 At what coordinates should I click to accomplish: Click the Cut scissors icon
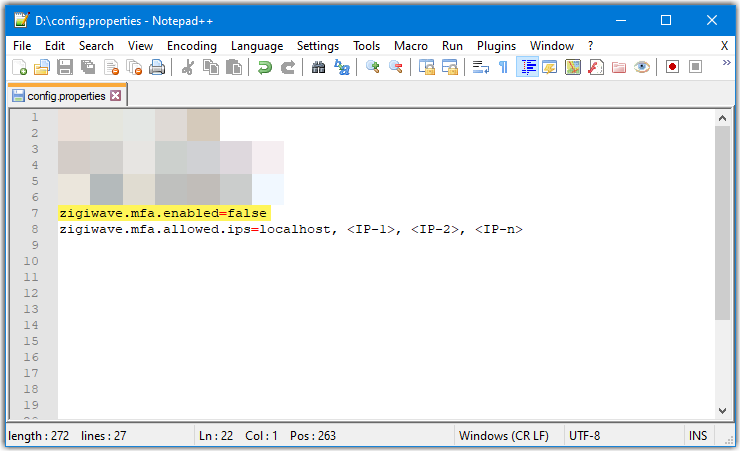tap(187, 67)
